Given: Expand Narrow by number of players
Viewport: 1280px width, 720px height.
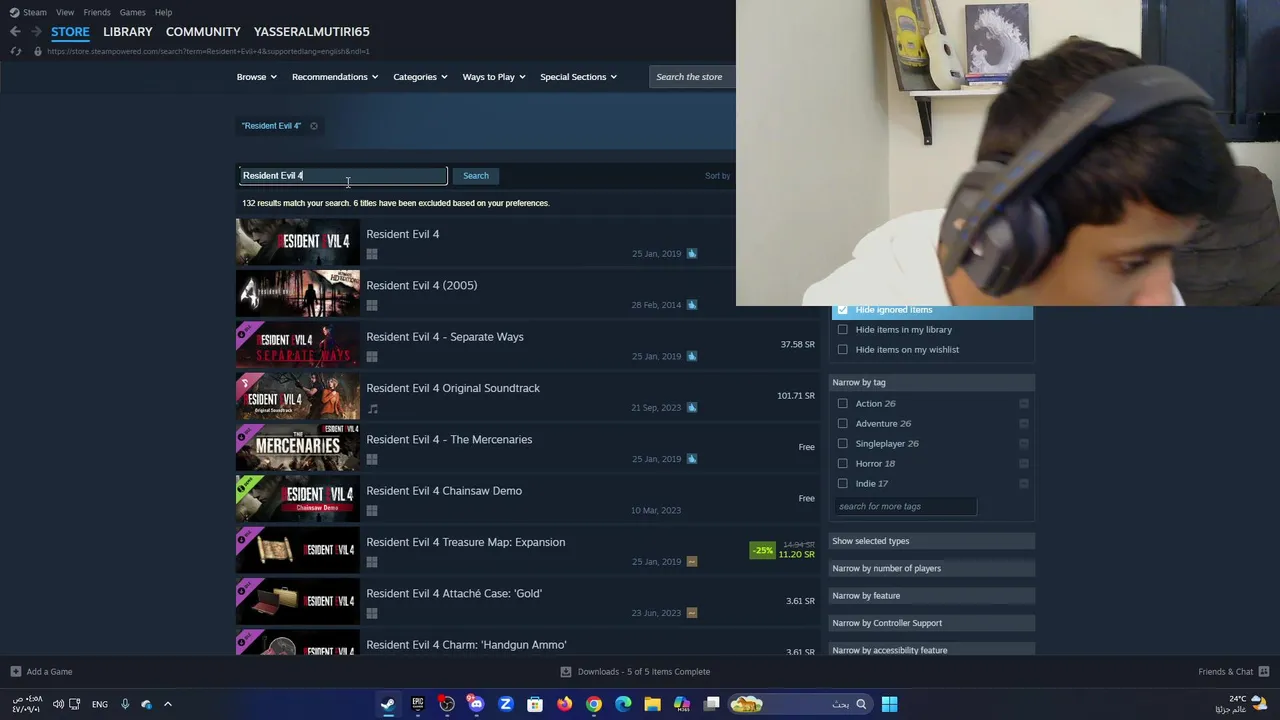Looking at the screenshot, I should tap(932, 568).
